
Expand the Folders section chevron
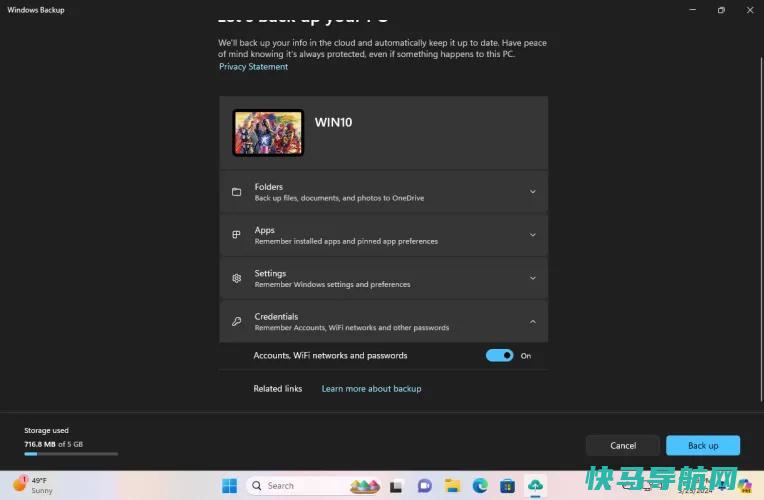click(x=533, y=192)
